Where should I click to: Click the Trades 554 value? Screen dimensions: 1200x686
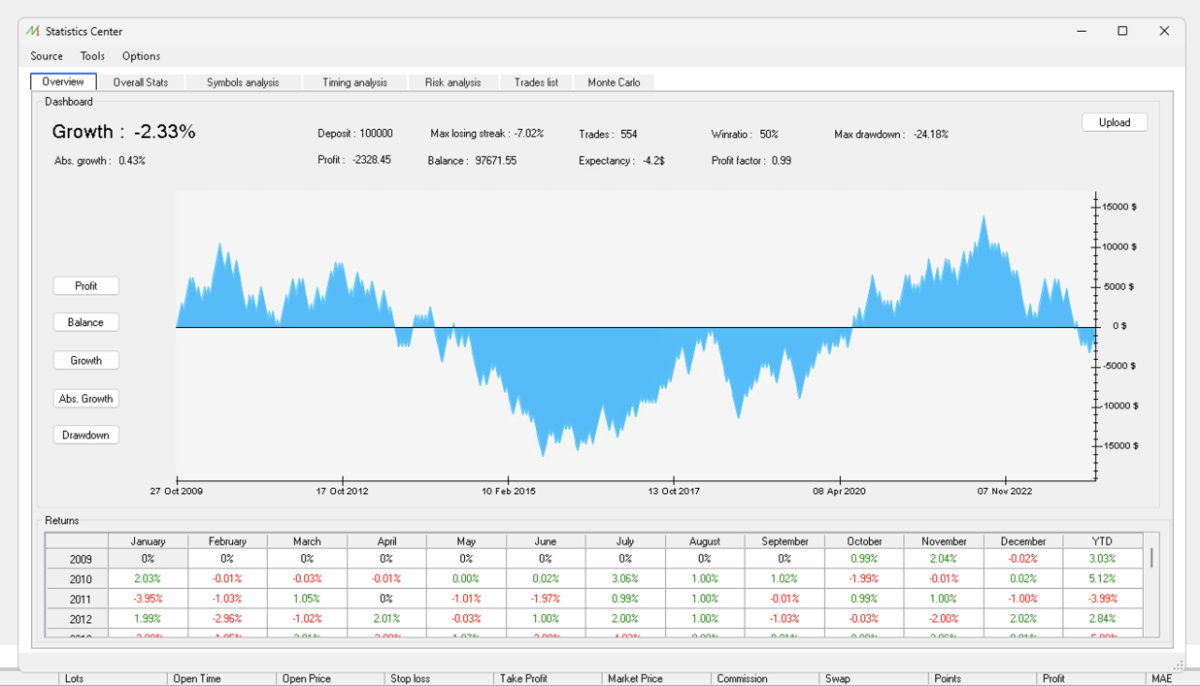pyautogui.click(x=628, y=134)
